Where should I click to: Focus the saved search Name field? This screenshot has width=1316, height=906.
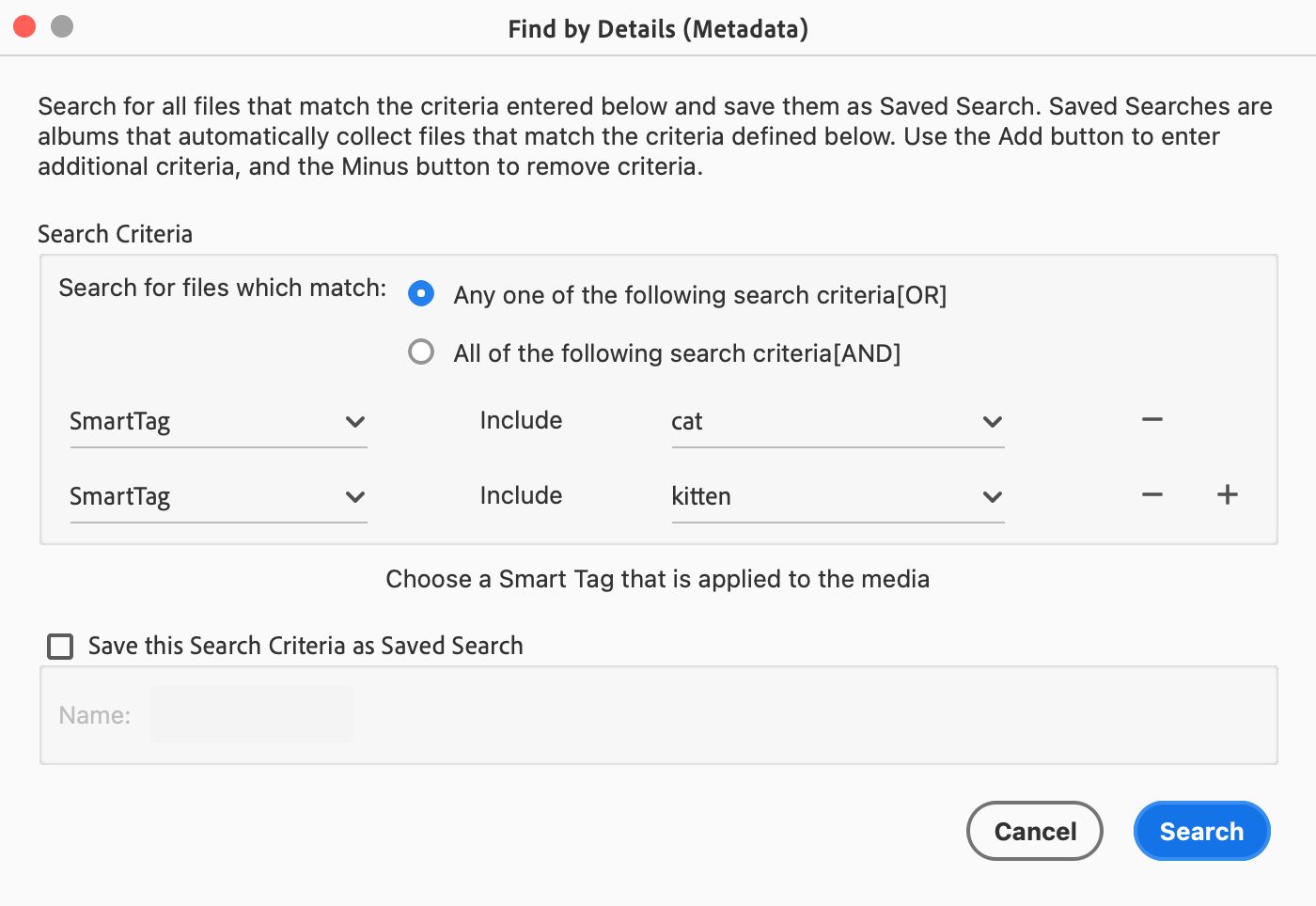pyautogui.click(x=252, y=715)
